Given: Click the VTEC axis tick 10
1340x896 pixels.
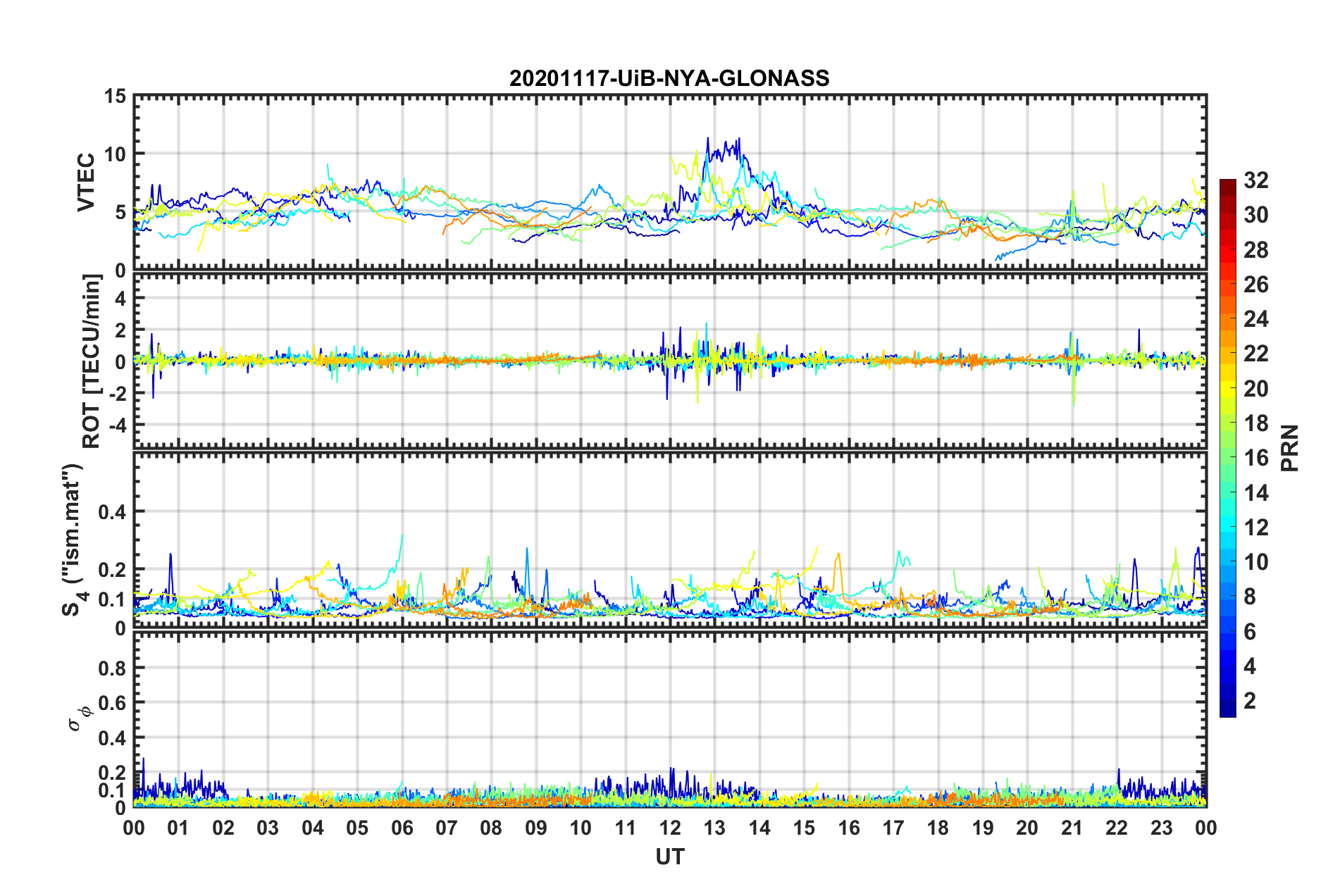Looking at the screenshot, I should (115, 154).
